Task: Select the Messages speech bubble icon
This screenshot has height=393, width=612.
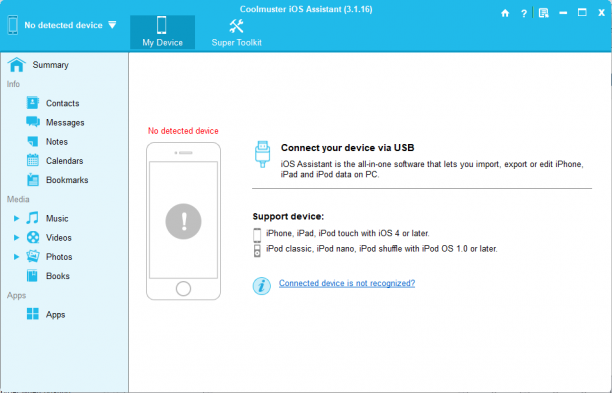Action: click(33, 122)
